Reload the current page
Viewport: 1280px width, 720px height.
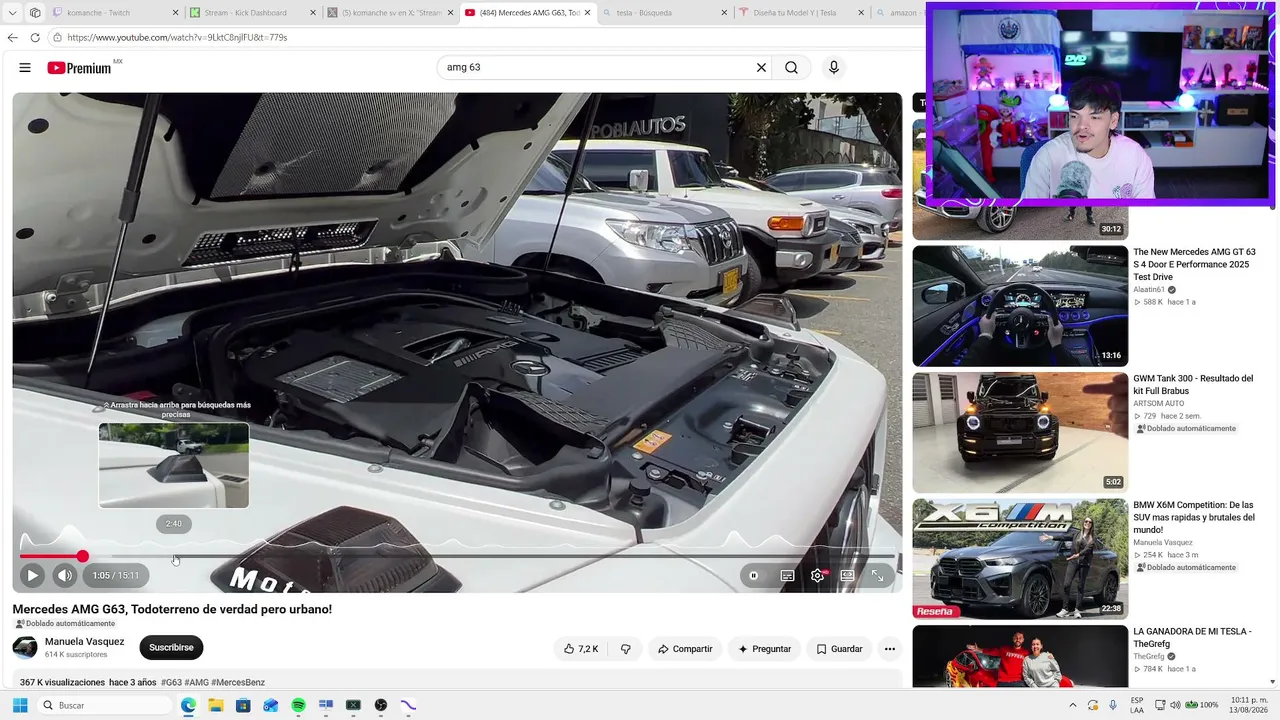35,38
